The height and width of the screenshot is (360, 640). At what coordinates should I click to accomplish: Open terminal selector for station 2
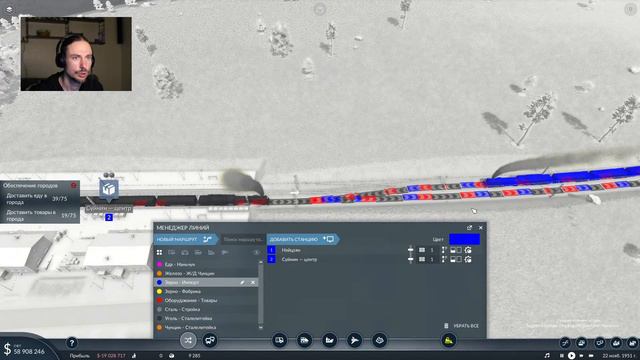coord(427,259)
